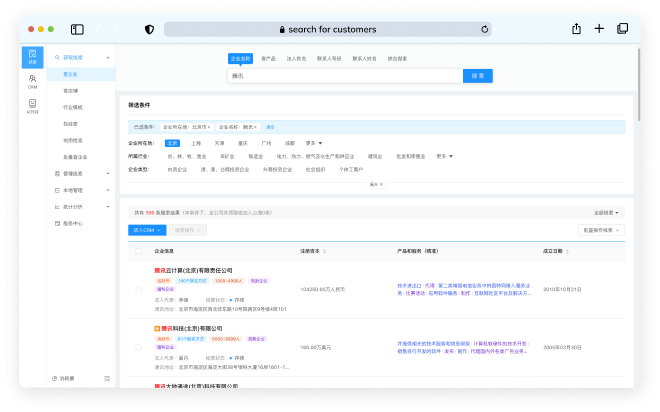Tick the select-all checkbox in the table header
The image size is (660, 412).
tap(138, 251)
